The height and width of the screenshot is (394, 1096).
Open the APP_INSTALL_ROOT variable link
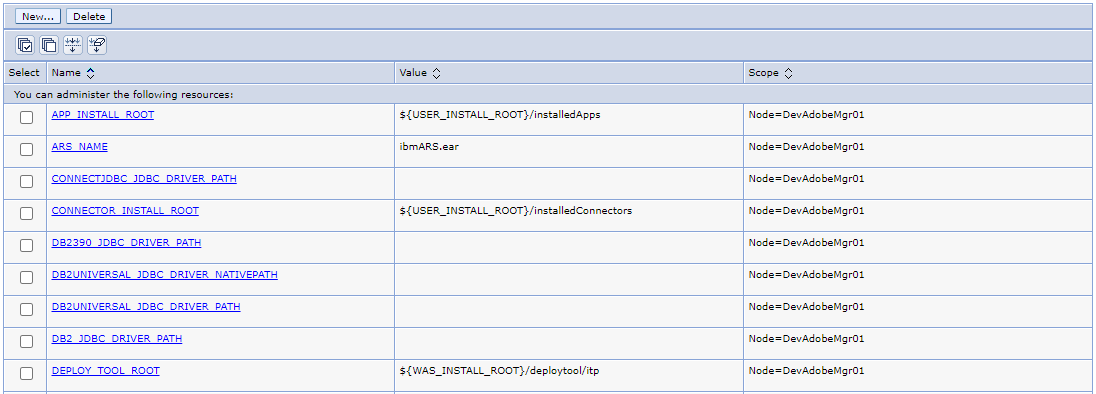[103, 115]
